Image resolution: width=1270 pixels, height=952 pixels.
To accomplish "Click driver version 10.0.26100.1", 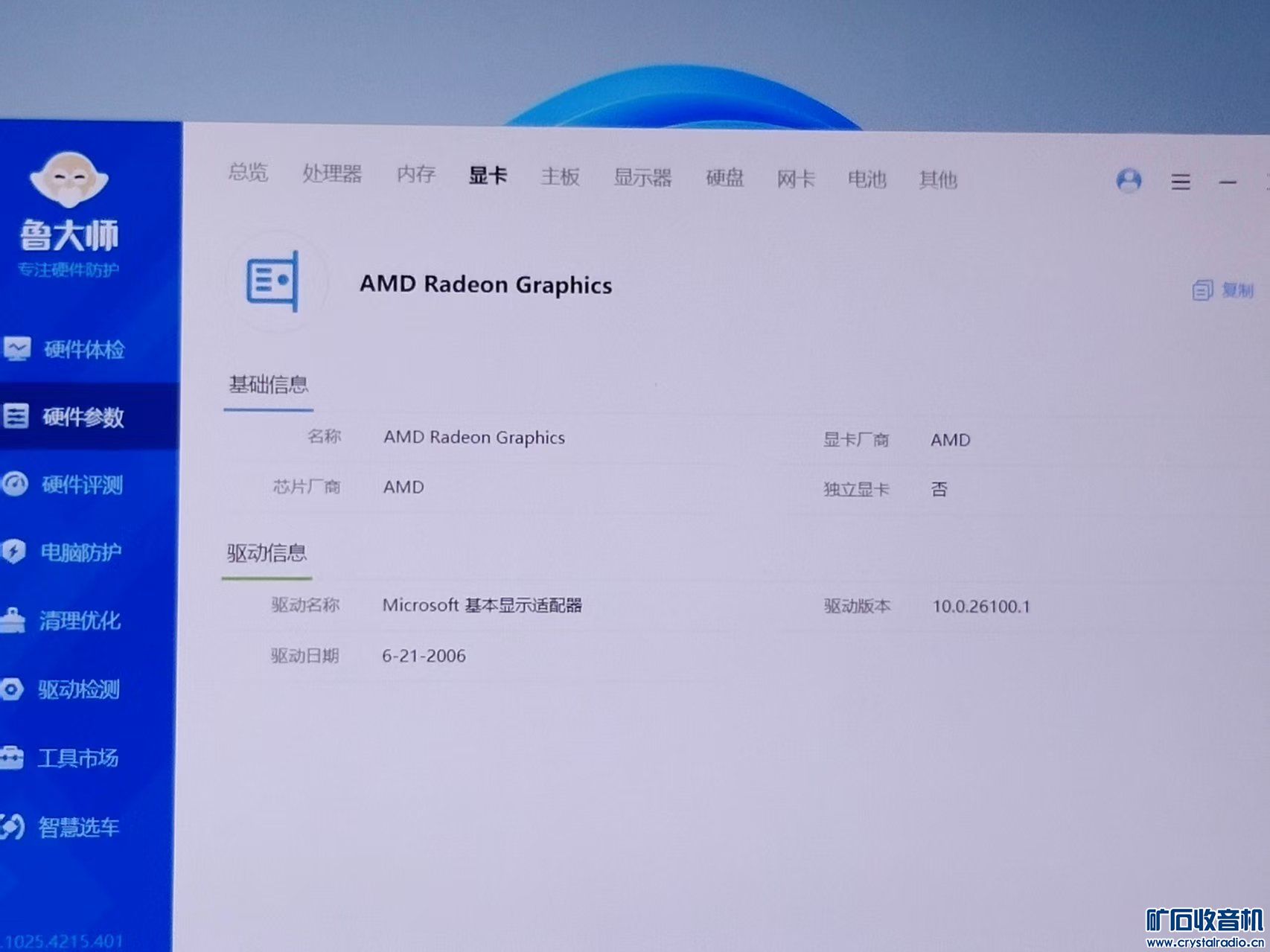I will click(x=981, y=607).
